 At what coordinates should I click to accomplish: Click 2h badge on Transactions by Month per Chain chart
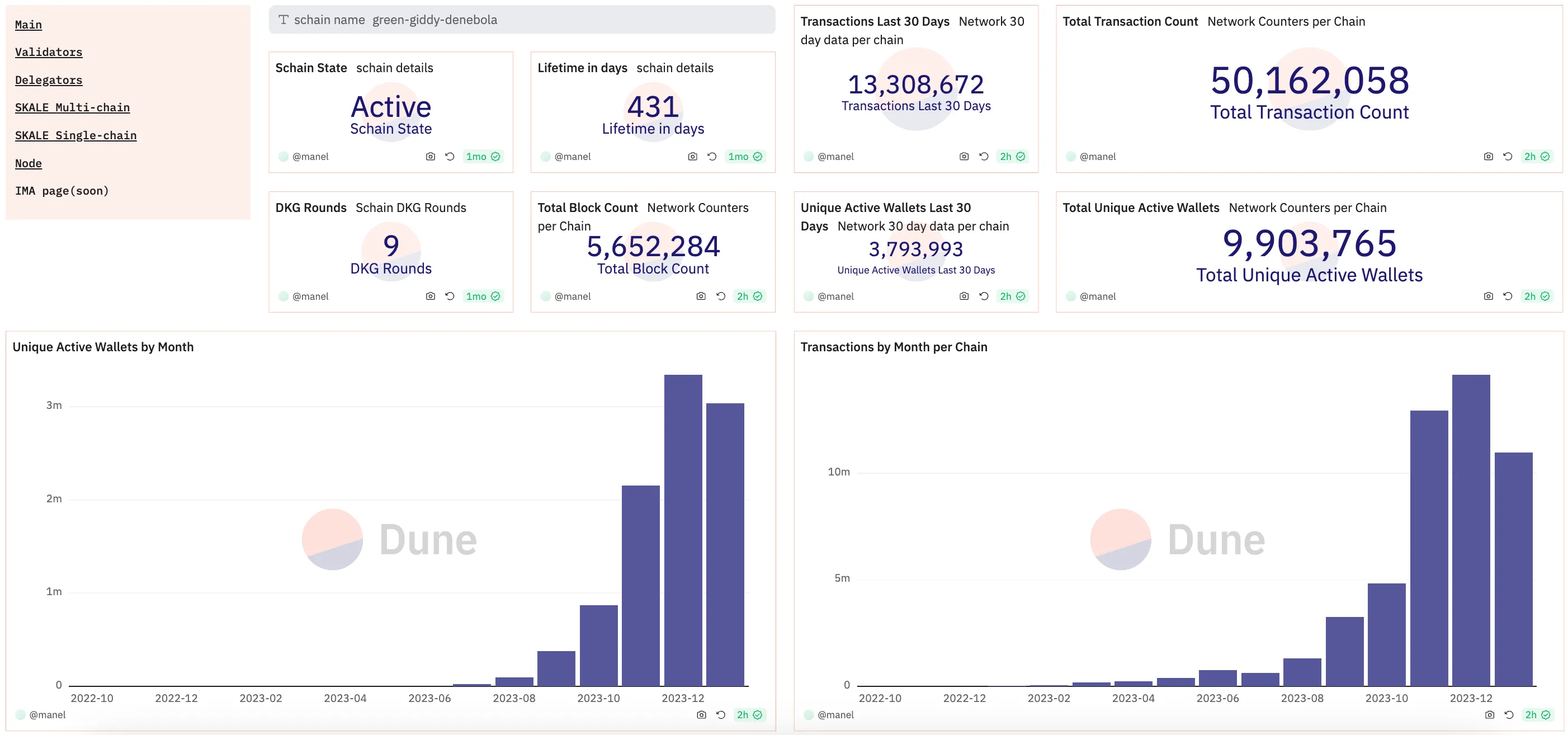pyautogui.click(x=1538, y=715)
